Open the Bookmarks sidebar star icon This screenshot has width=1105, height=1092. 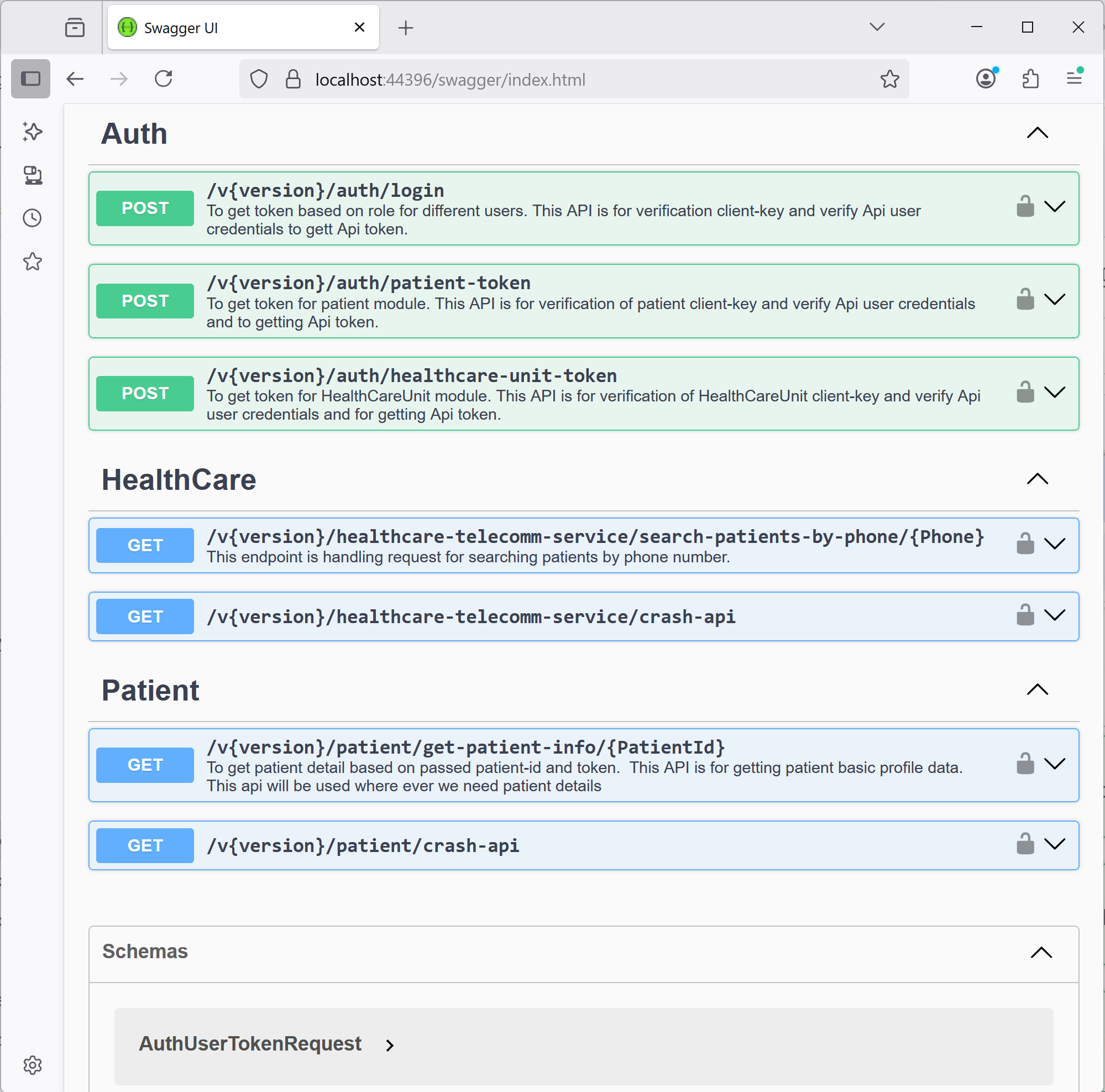tap(33, 262)
